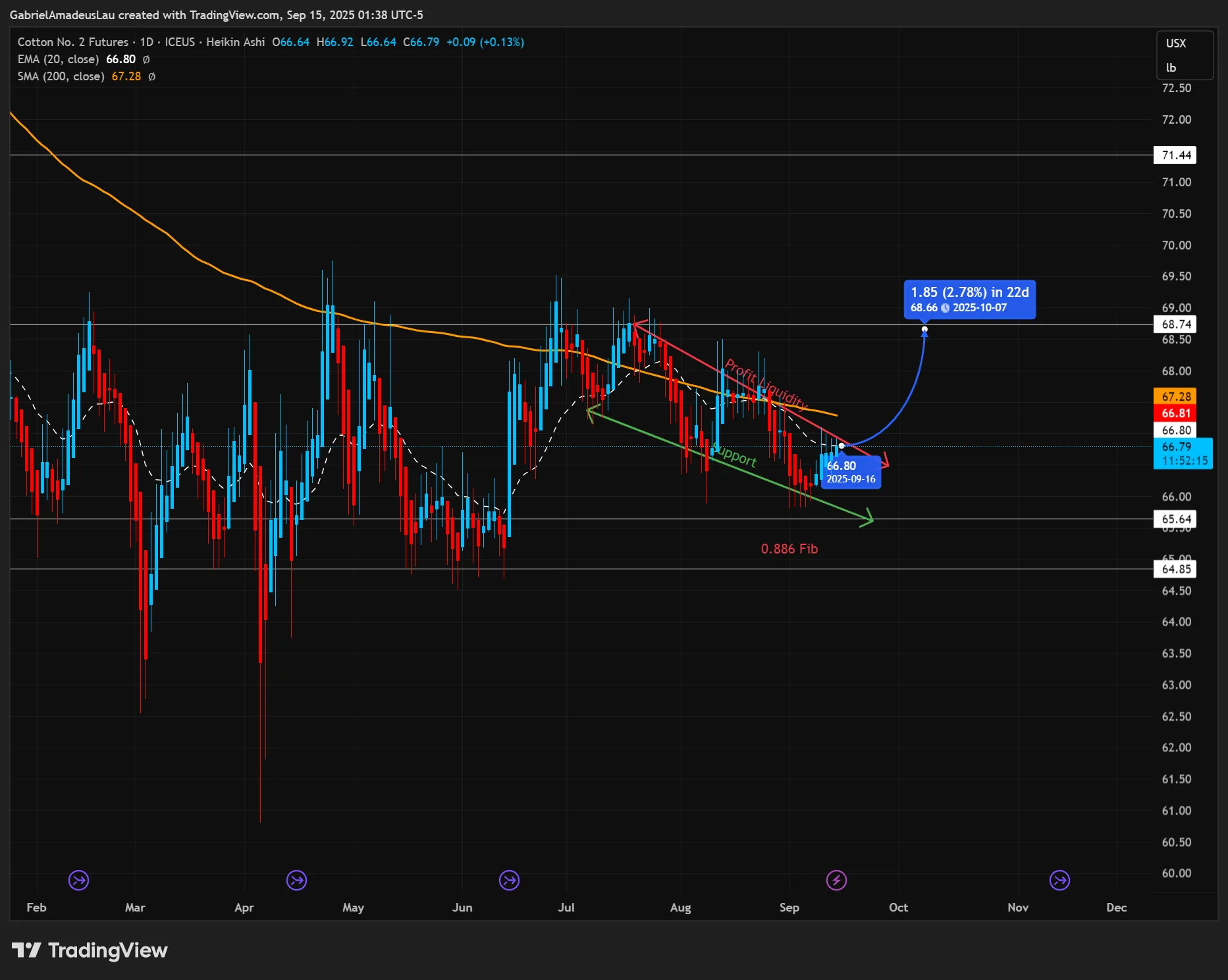Screen dimensions: 1228x980
Task: Toggle SMA 200 indicator visibility symbol
Action: 152,76
